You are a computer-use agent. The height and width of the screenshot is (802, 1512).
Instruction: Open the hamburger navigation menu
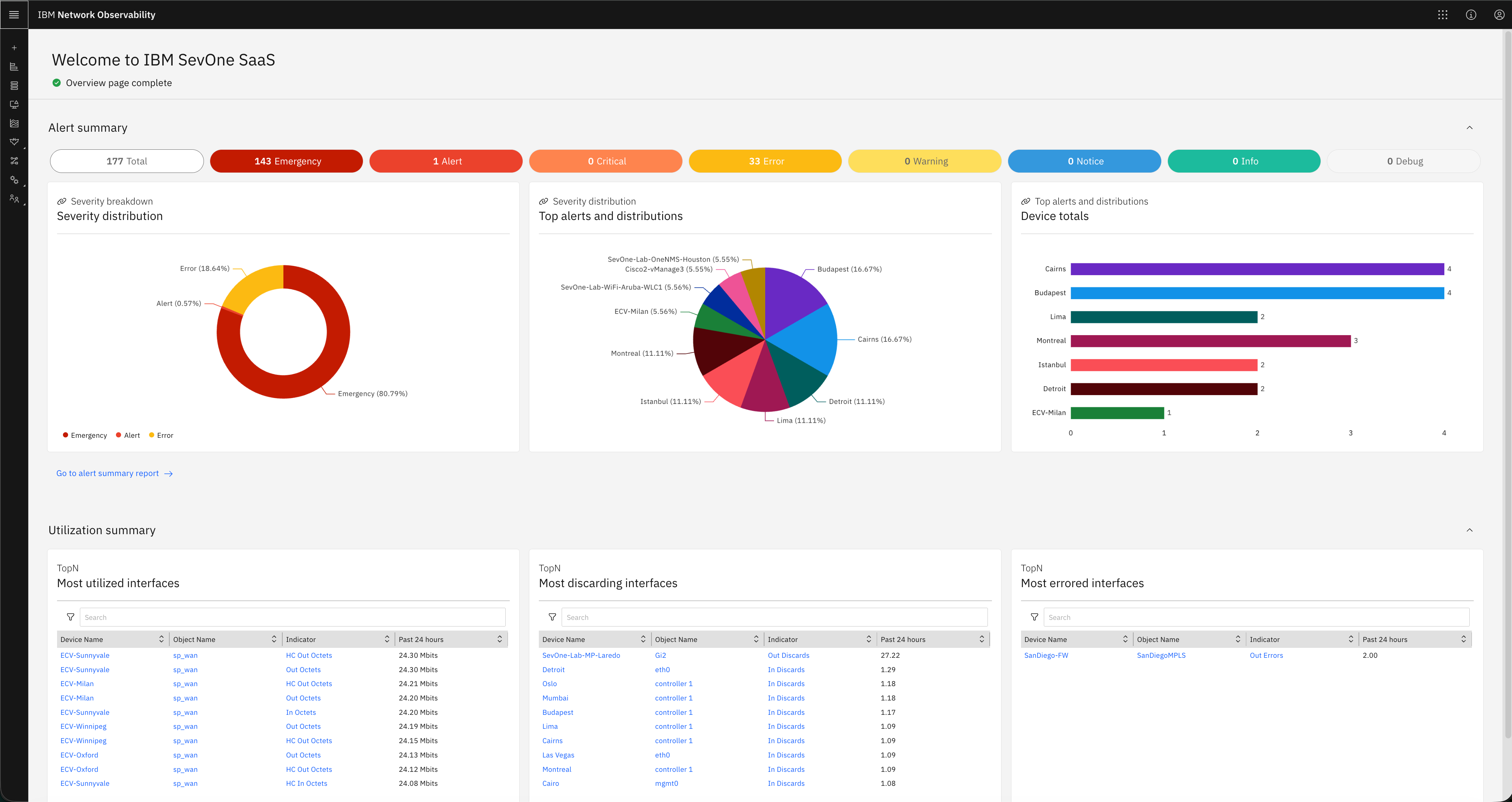tap(14, 15)
